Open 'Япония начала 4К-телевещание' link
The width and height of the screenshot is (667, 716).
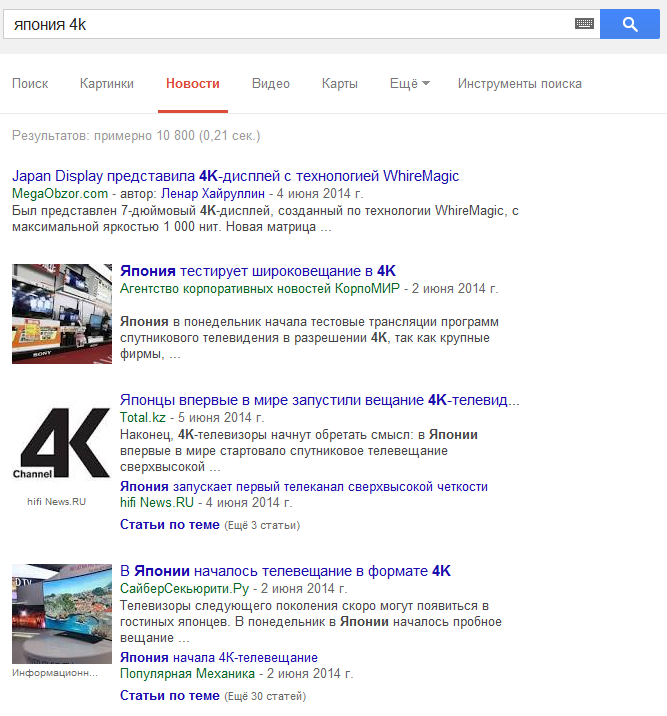[x=219, y=658]
